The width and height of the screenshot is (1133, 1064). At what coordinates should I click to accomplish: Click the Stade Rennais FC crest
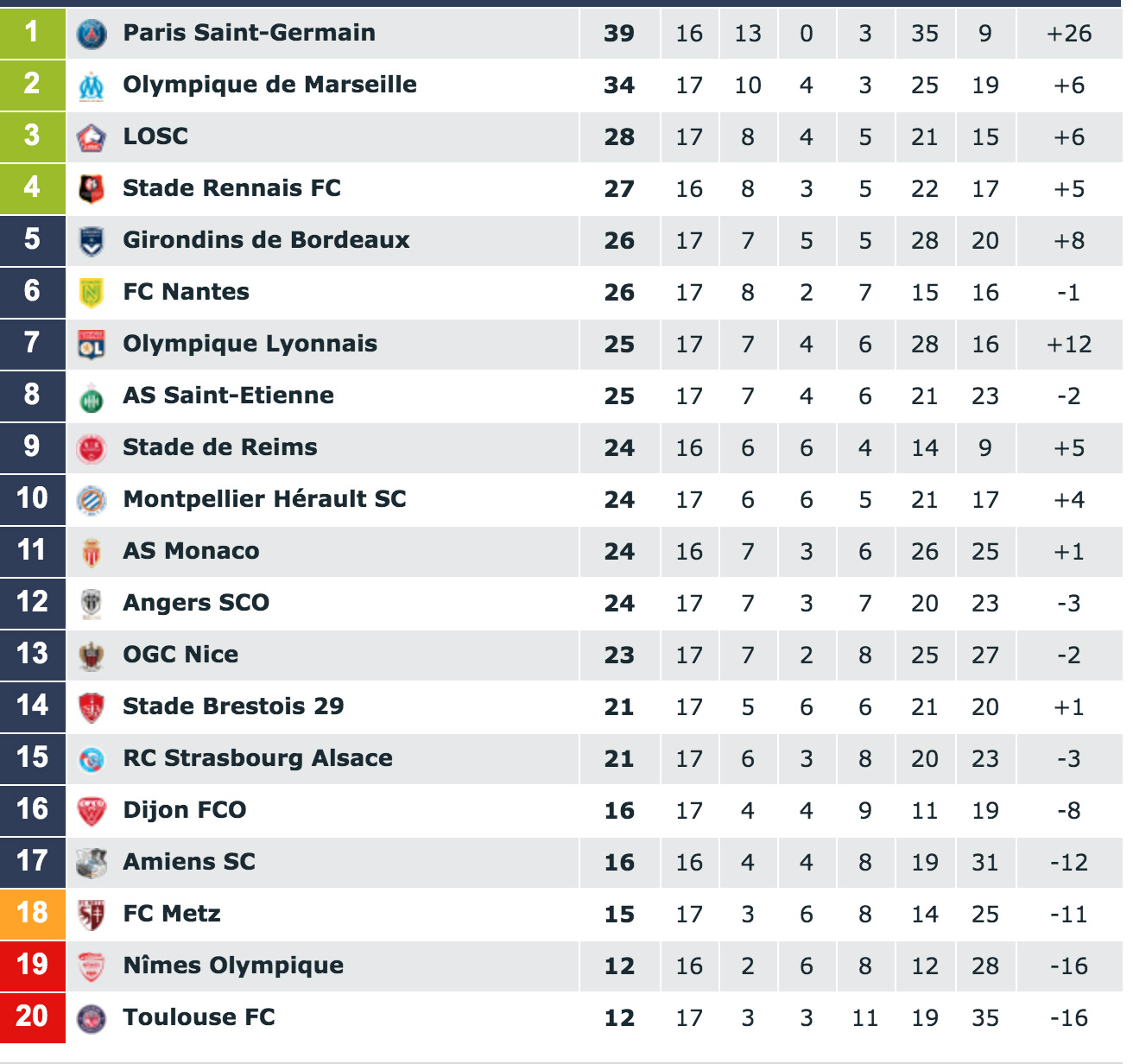[x=92, y=189]
